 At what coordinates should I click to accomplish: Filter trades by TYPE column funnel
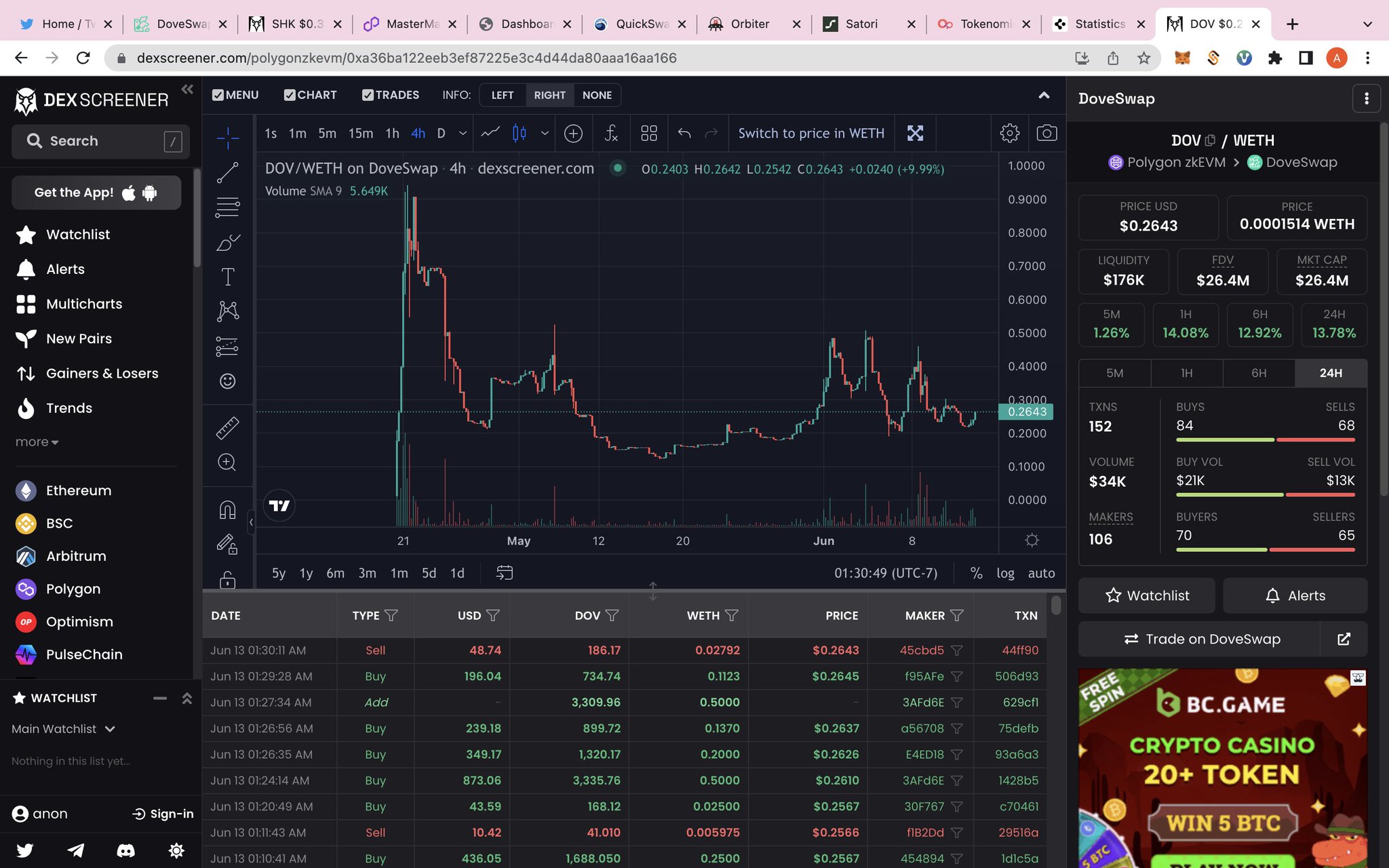point(391,615)
